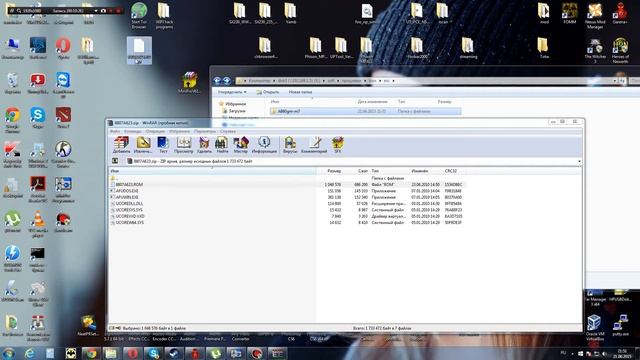Click the Добавить (Add) toolbar icon in WinRAR
Screen dimensions: 640x360
pos(121,145)
